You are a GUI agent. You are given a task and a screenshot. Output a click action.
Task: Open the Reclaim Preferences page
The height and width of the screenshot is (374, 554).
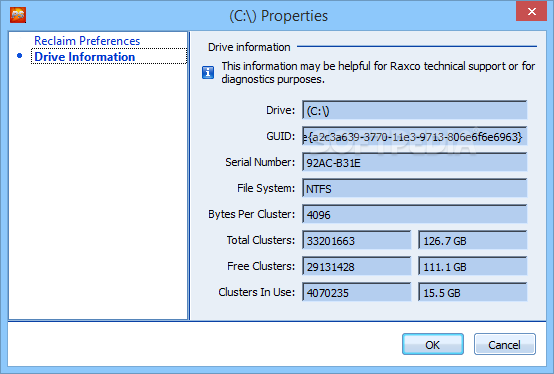coord(87,41)
